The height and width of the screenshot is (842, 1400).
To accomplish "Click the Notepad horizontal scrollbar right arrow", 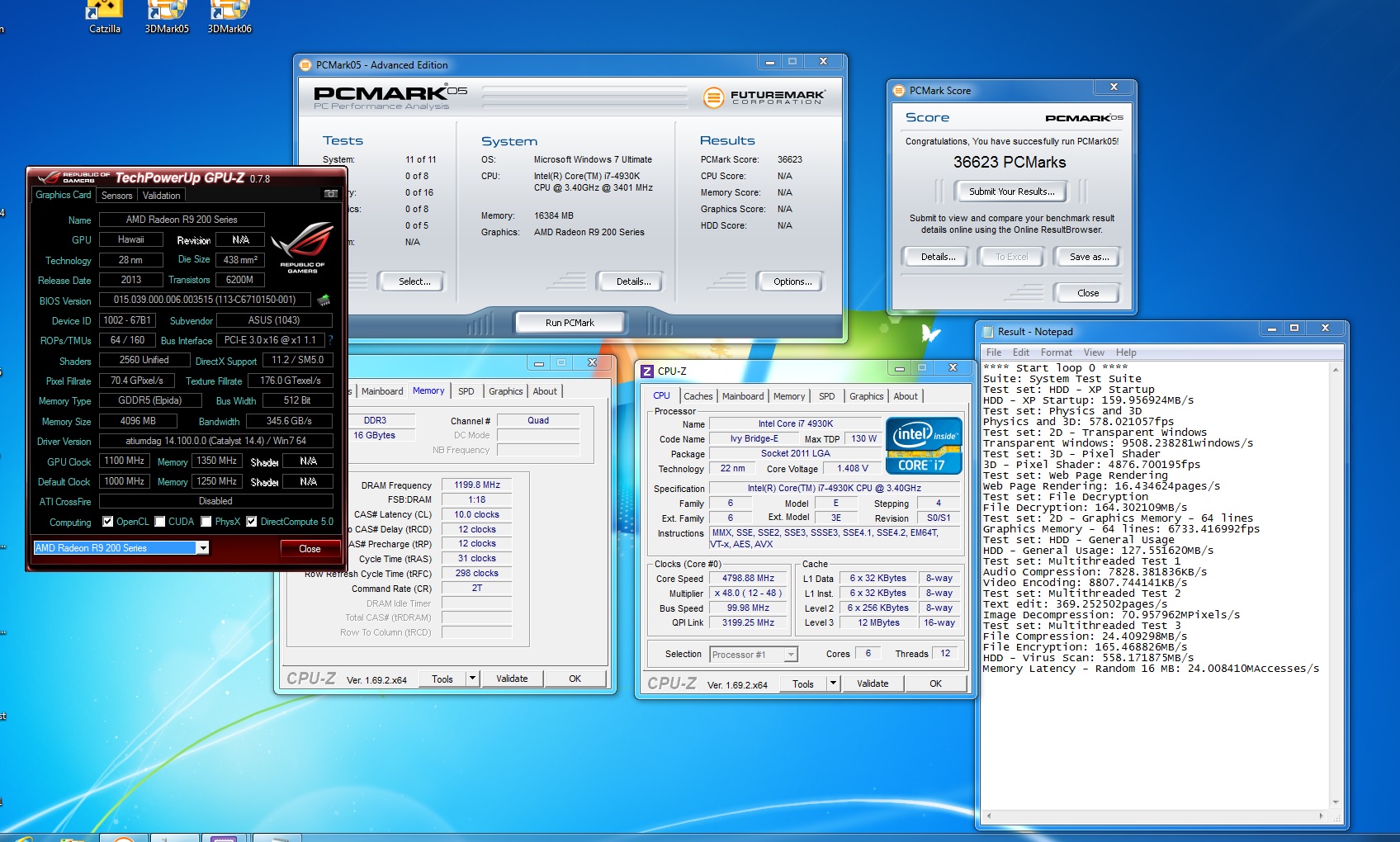I will [x=1321, y=816].
